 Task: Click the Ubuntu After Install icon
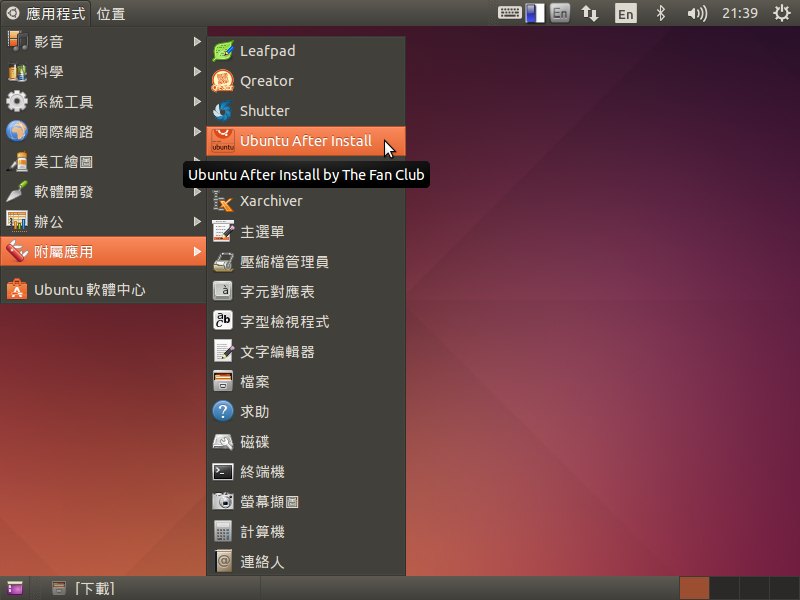coord(223,141)
